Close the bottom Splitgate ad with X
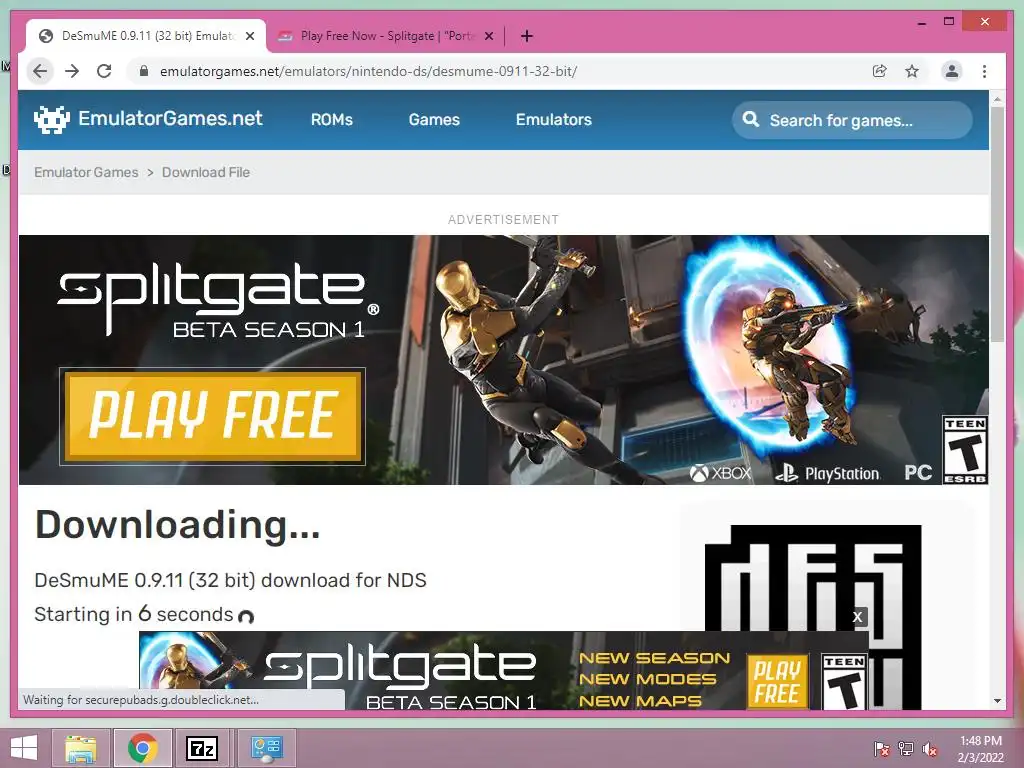 point(857,616)
